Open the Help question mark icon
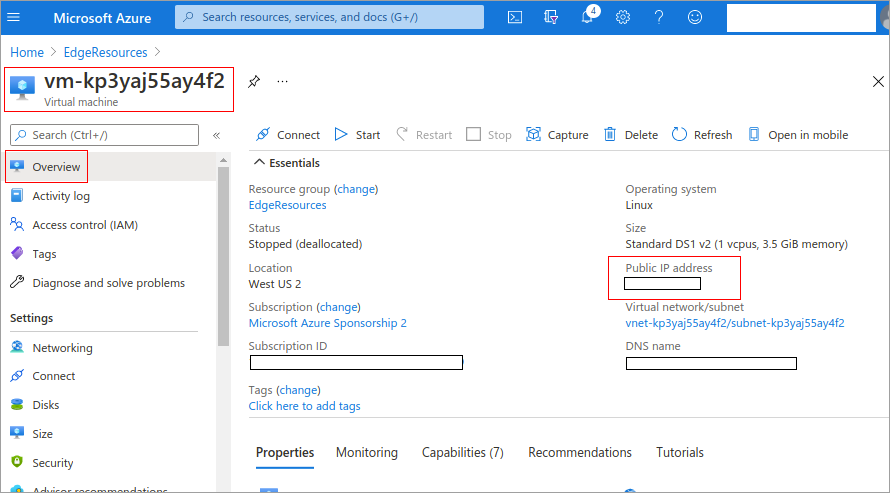Screen dimensions: 890x493 pos(658,18)
